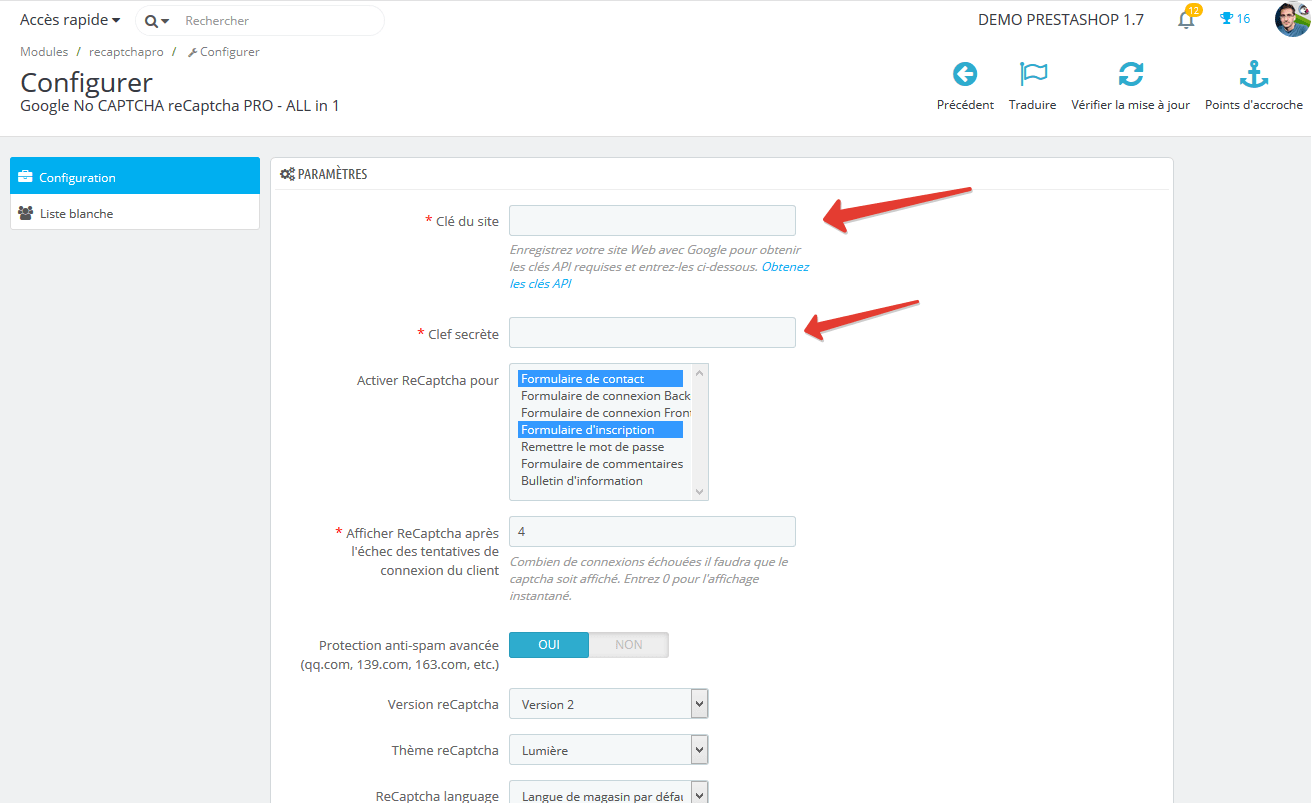Click the DEMO PRESTASHOP 1.7 shop name

(x=1061, y=19)
